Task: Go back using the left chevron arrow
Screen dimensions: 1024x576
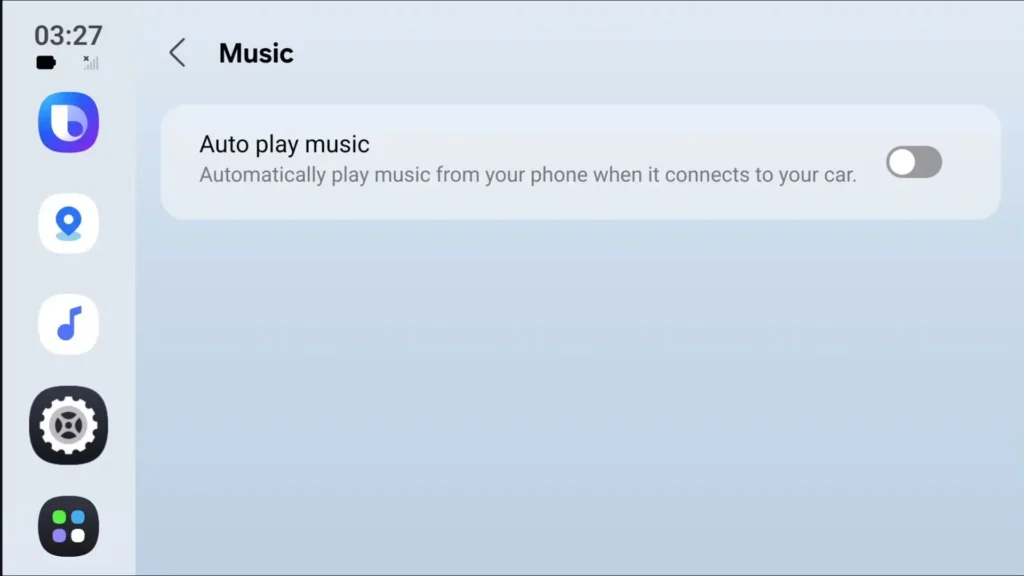Action: click(178, 53)
